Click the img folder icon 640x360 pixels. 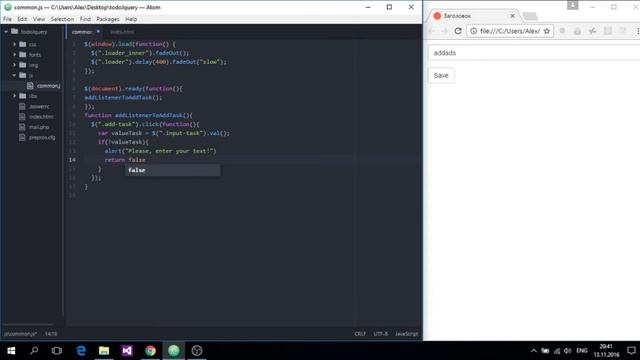click(23, 65)
